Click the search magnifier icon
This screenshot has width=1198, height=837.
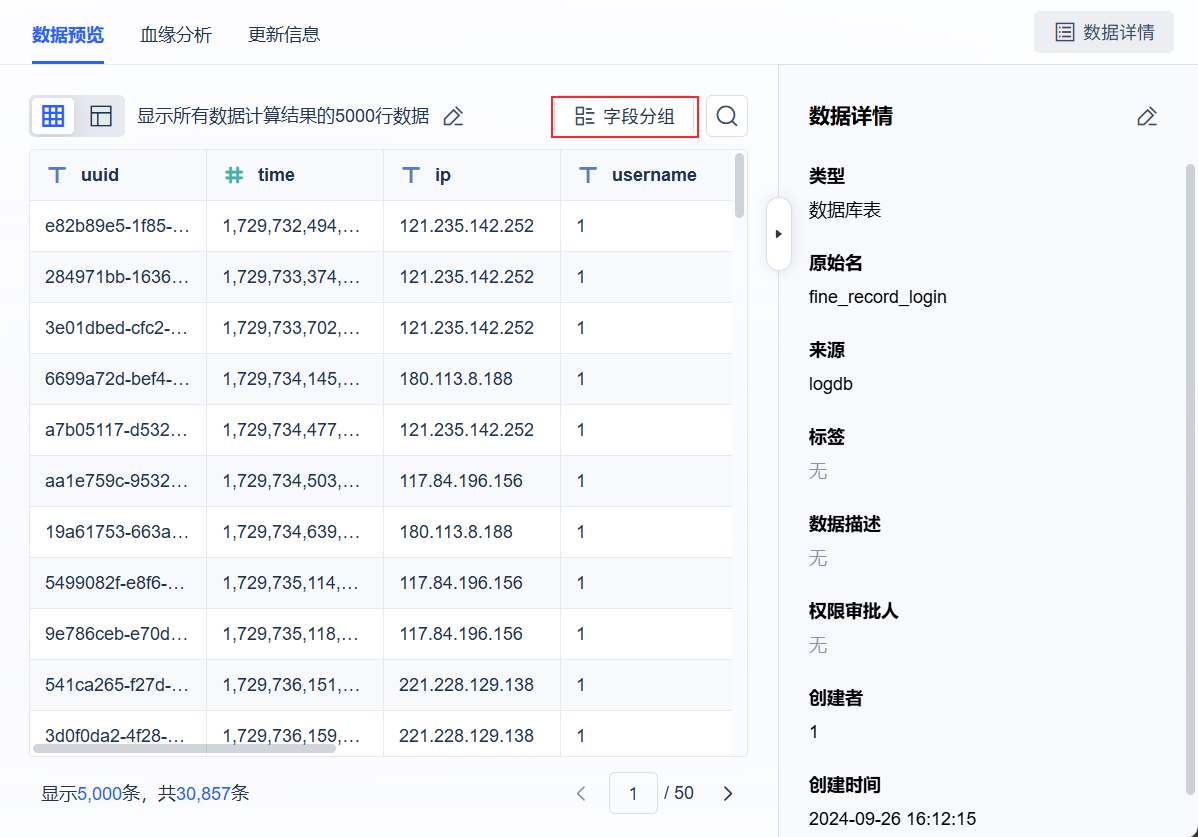tap(727, 116)
